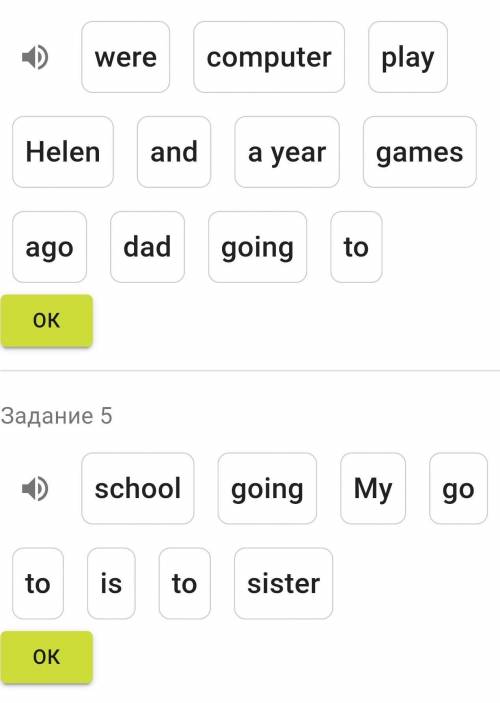
Task: Tap the 'and' word tile
Action: click(174, 152)
